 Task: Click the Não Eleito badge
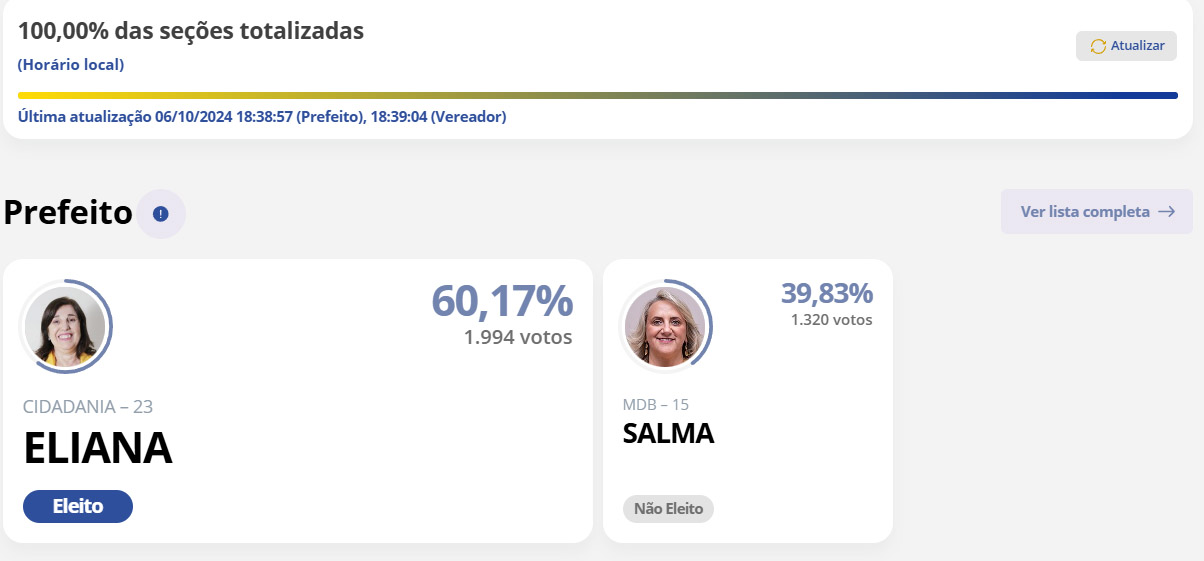[x=668, y=509]
